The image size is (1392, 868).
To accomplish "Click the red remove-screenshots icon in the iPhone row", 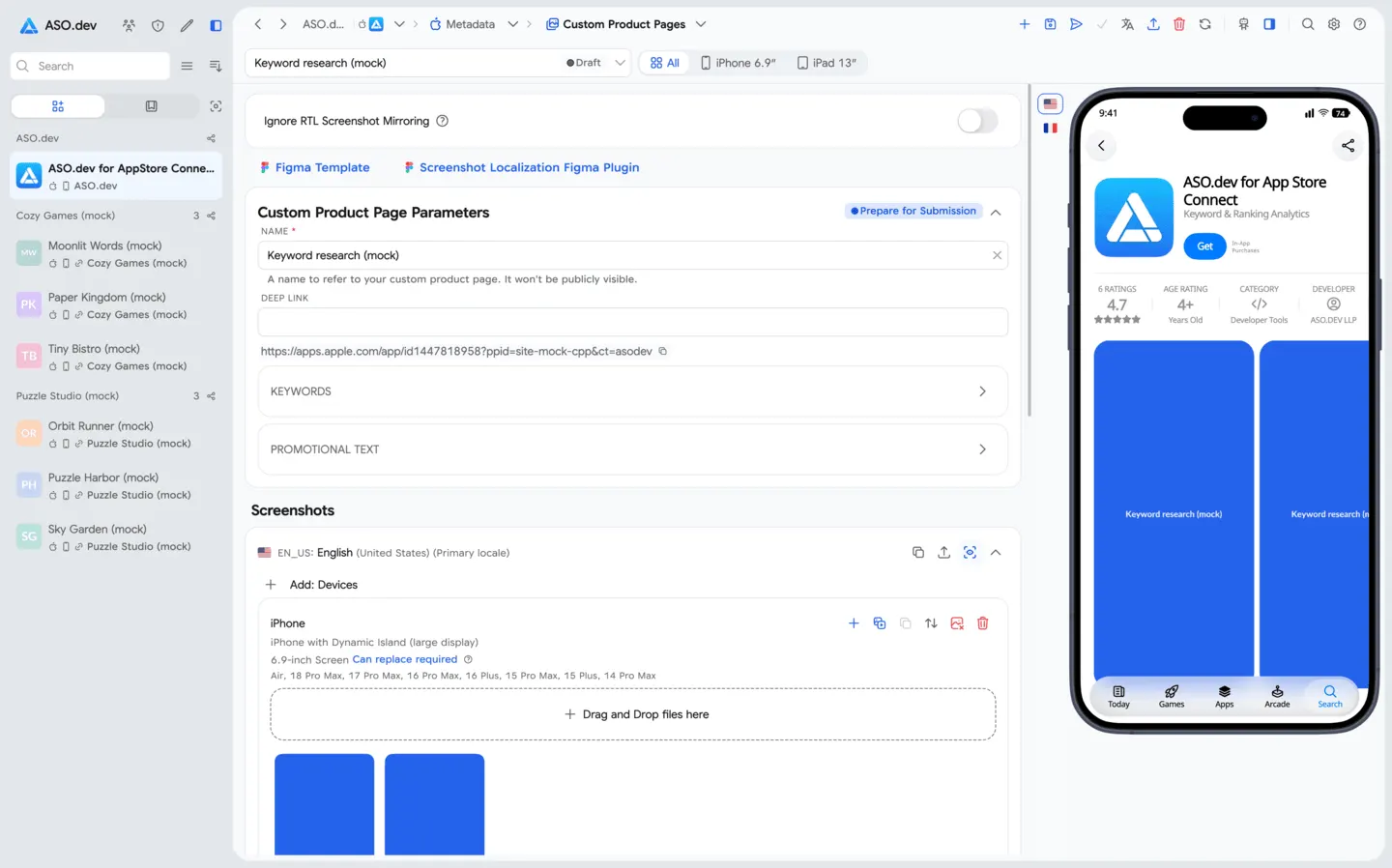I will point(957,623).
